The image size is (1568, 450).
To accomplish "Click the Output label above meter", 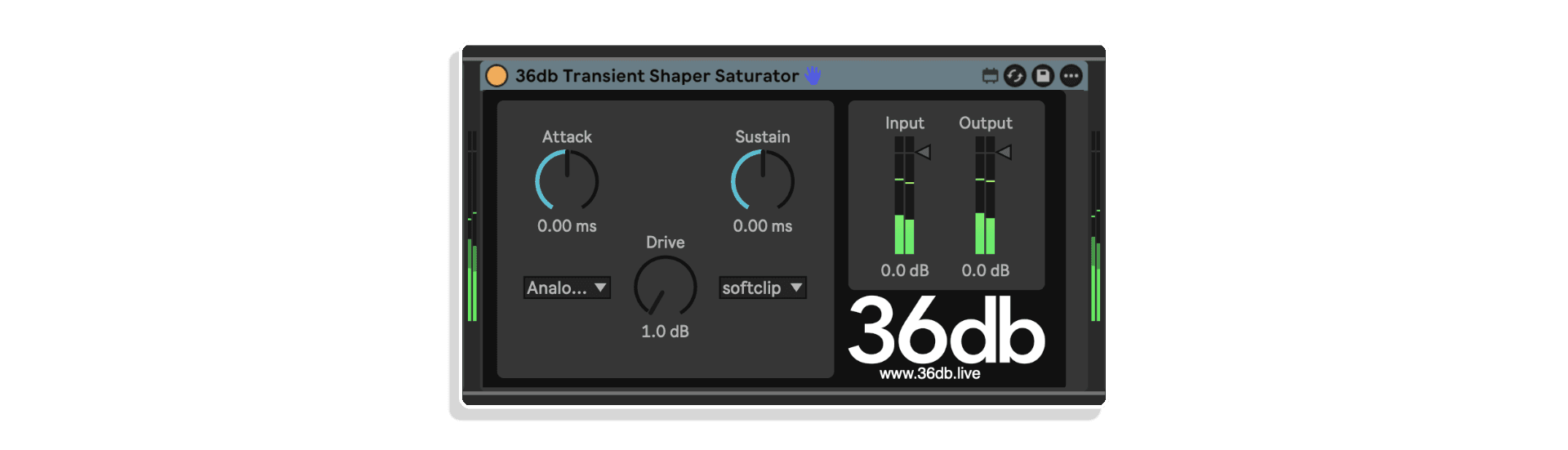I will point(986,123).
